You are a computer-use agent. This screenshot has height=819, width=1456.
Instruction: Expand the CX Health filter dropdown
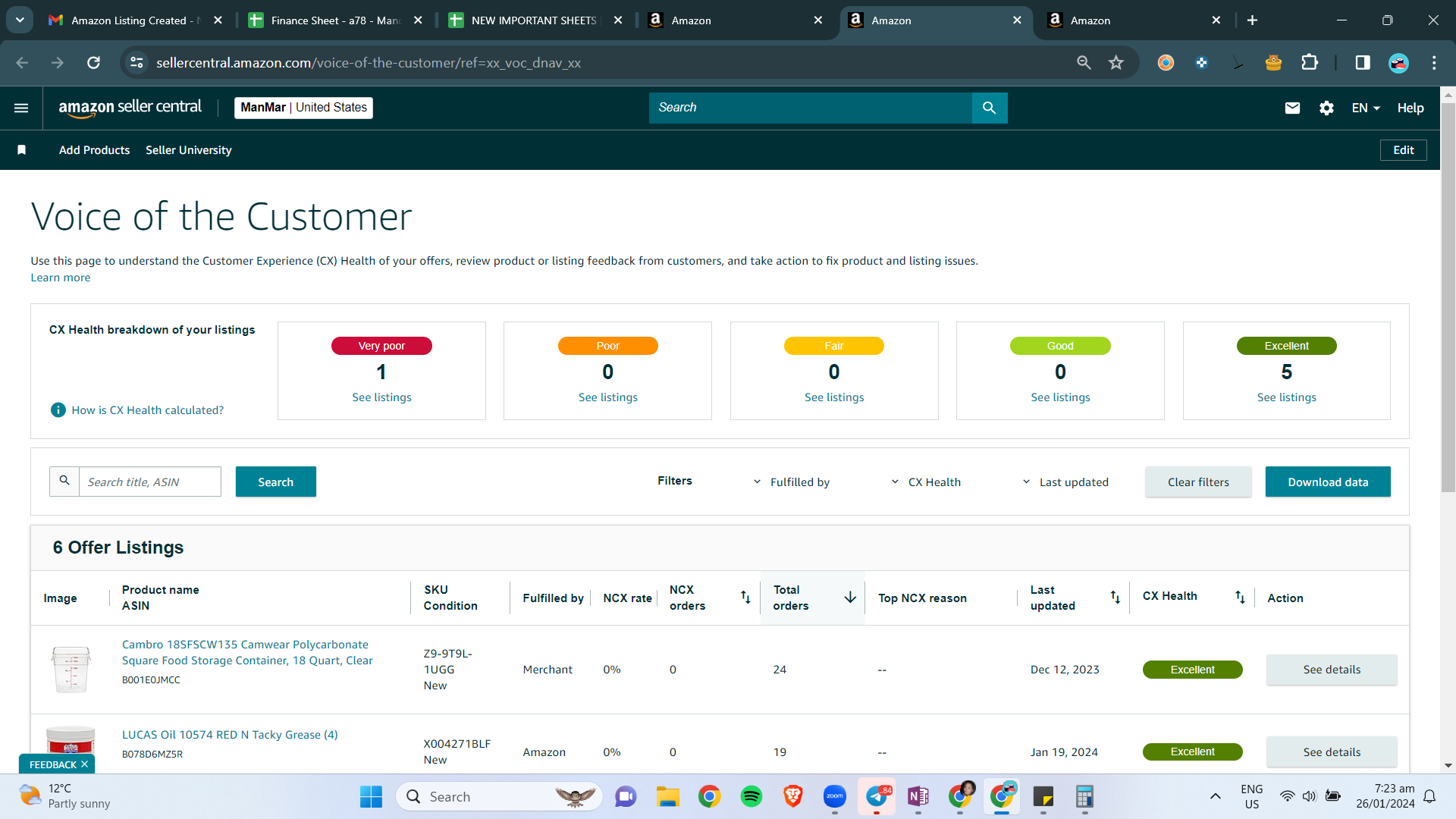926,482
